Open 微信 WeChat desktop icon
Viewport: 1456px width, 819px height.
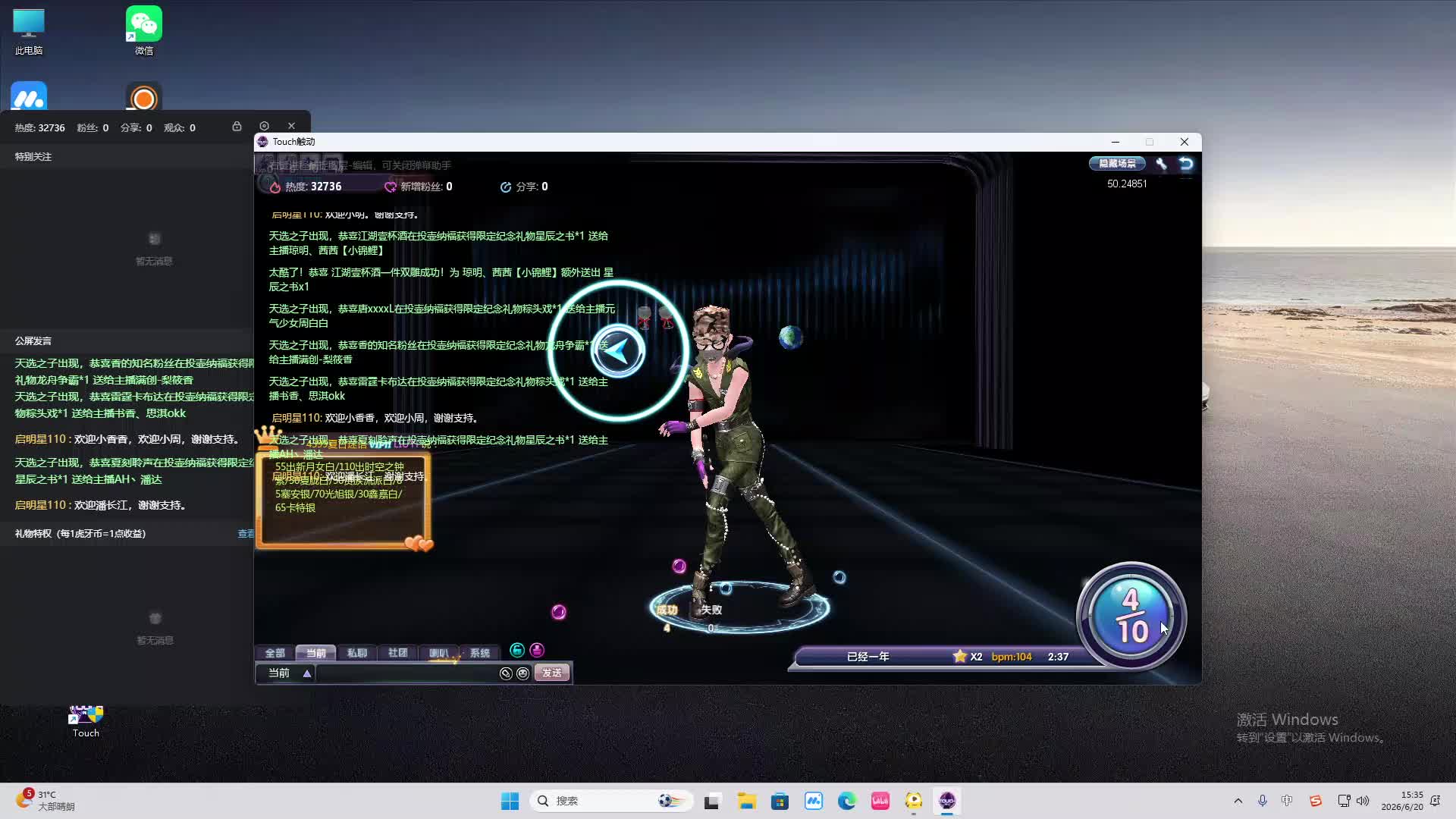(x=144, y=32)
